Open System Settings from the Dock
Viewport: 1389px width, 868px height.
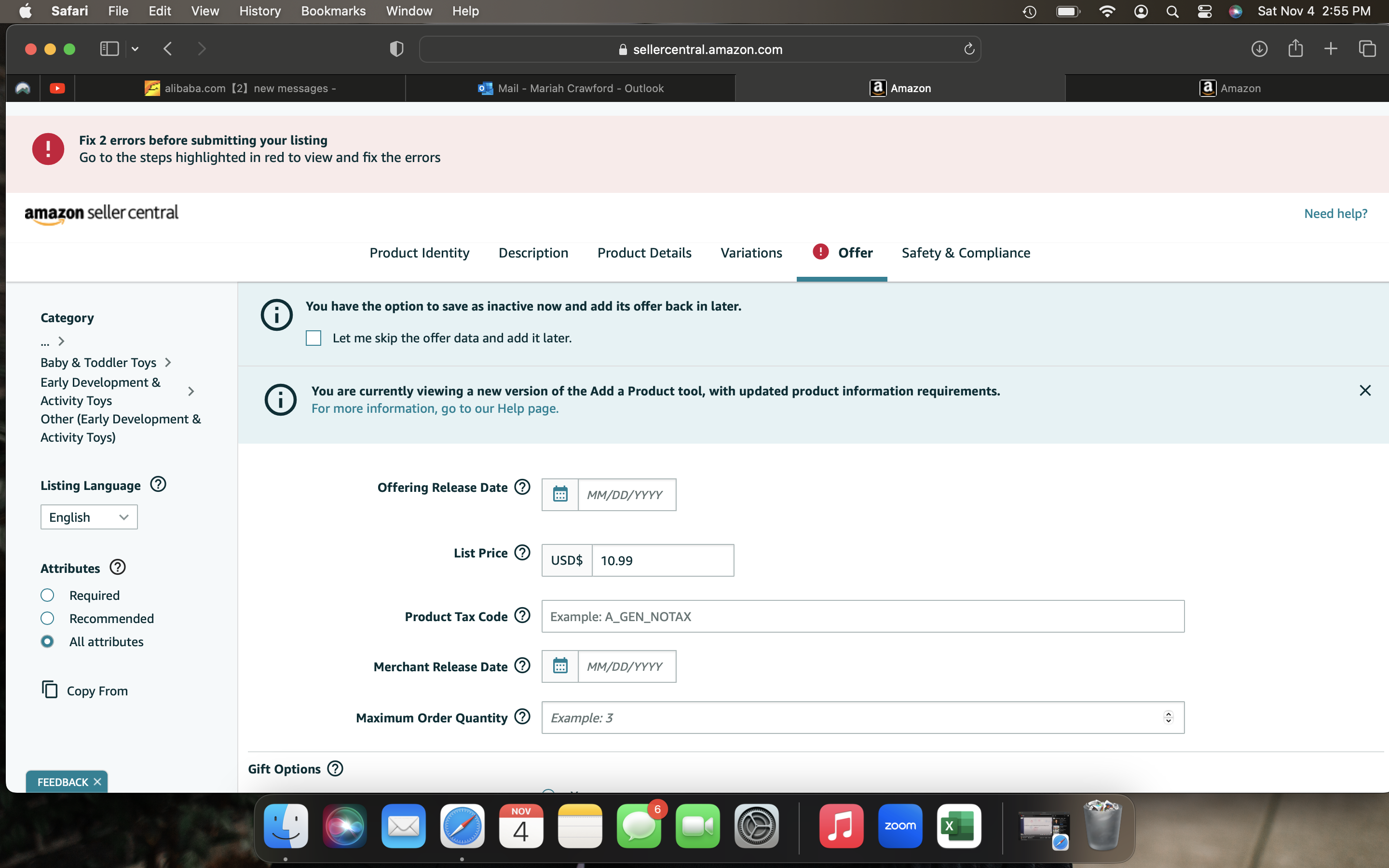tap(757, 826)
